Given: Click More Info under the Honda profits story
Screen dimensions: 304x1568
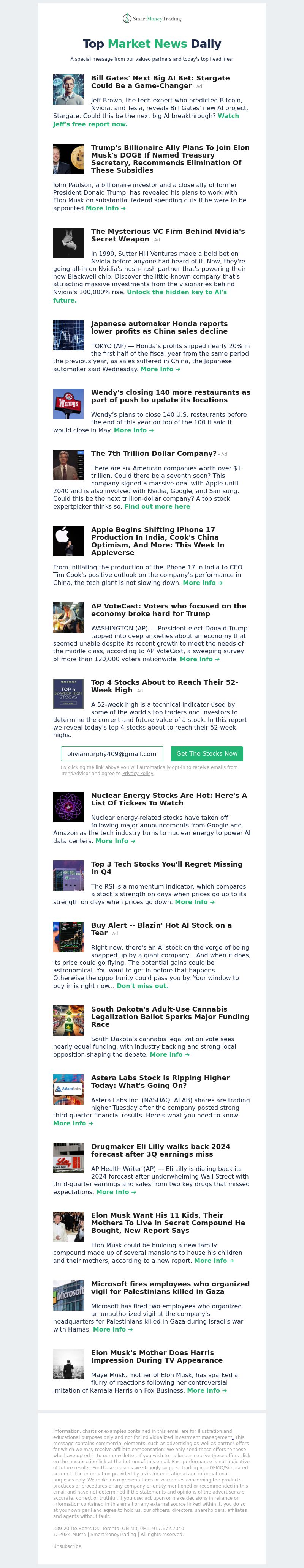Looking at the screenshot, I should click(160, 369).
